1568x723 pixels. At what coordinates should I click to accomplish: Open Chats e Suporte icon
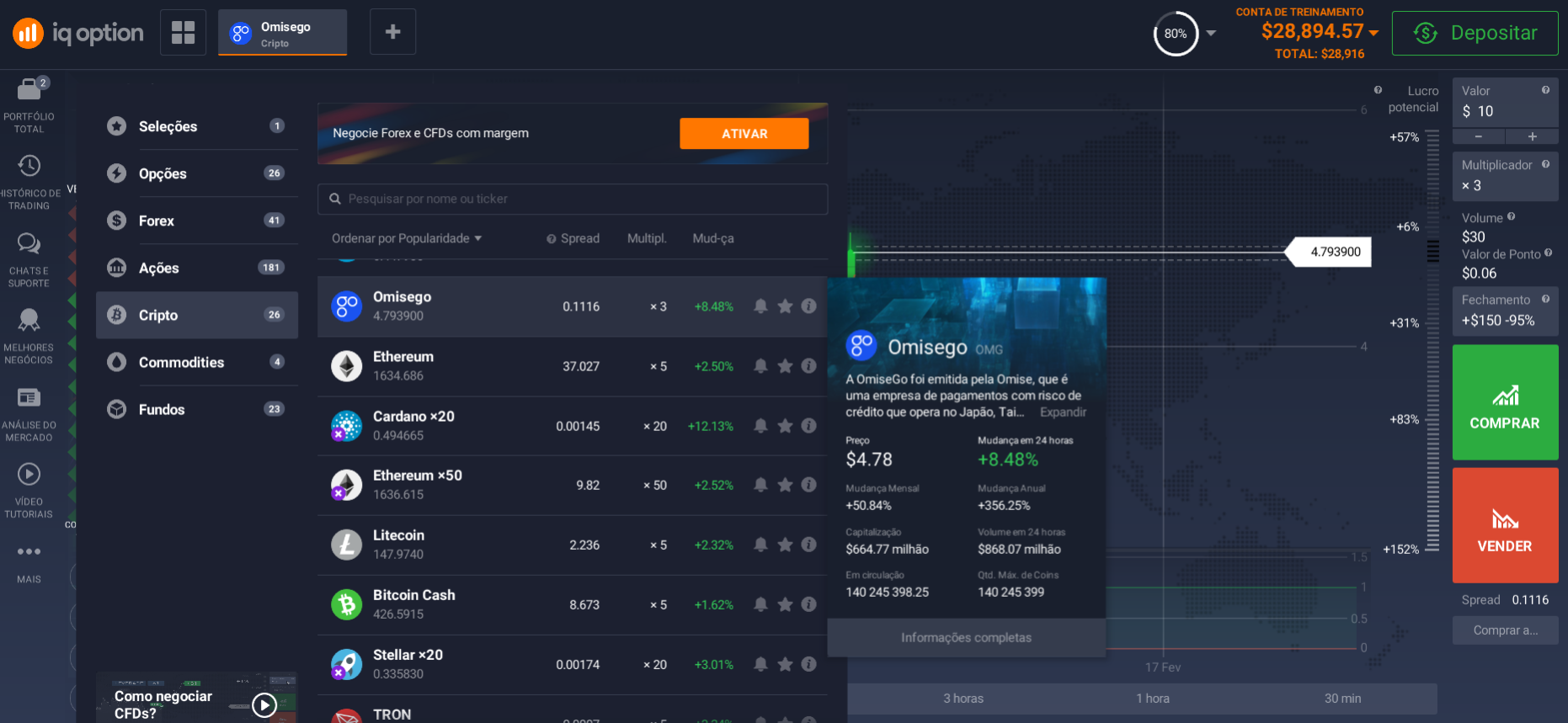coord(29,243)
